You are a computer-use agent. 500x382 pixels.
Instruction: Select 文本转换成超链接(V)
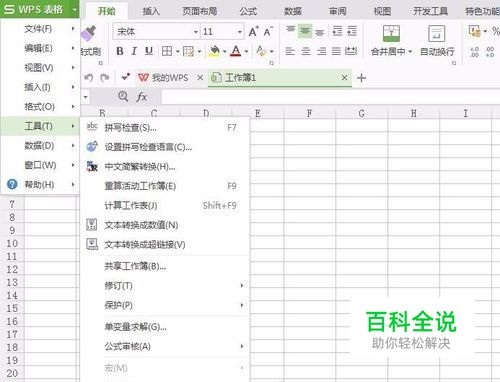click(x=165, y=245)
